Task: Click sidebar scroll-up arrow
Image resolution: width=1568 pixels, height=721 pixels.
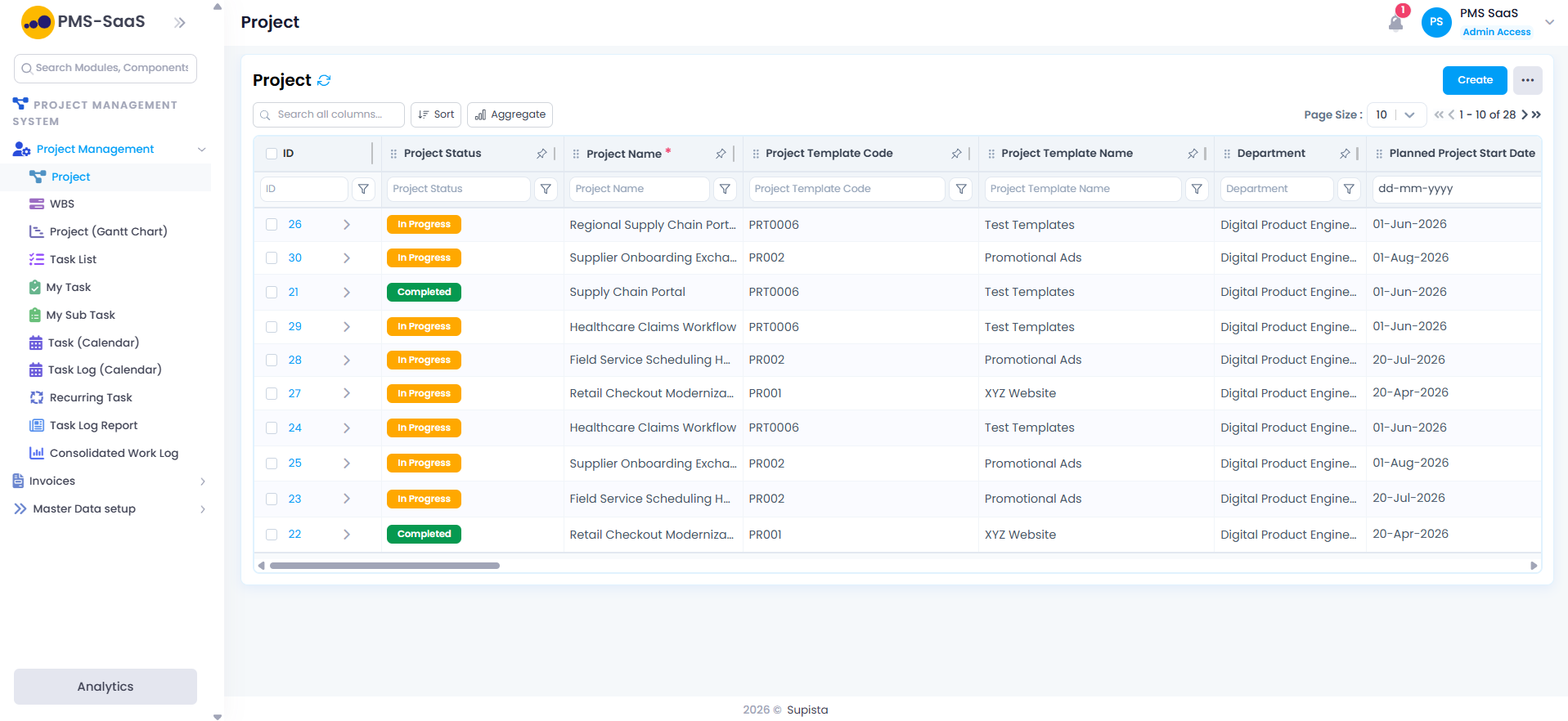Action: point(218,7)
